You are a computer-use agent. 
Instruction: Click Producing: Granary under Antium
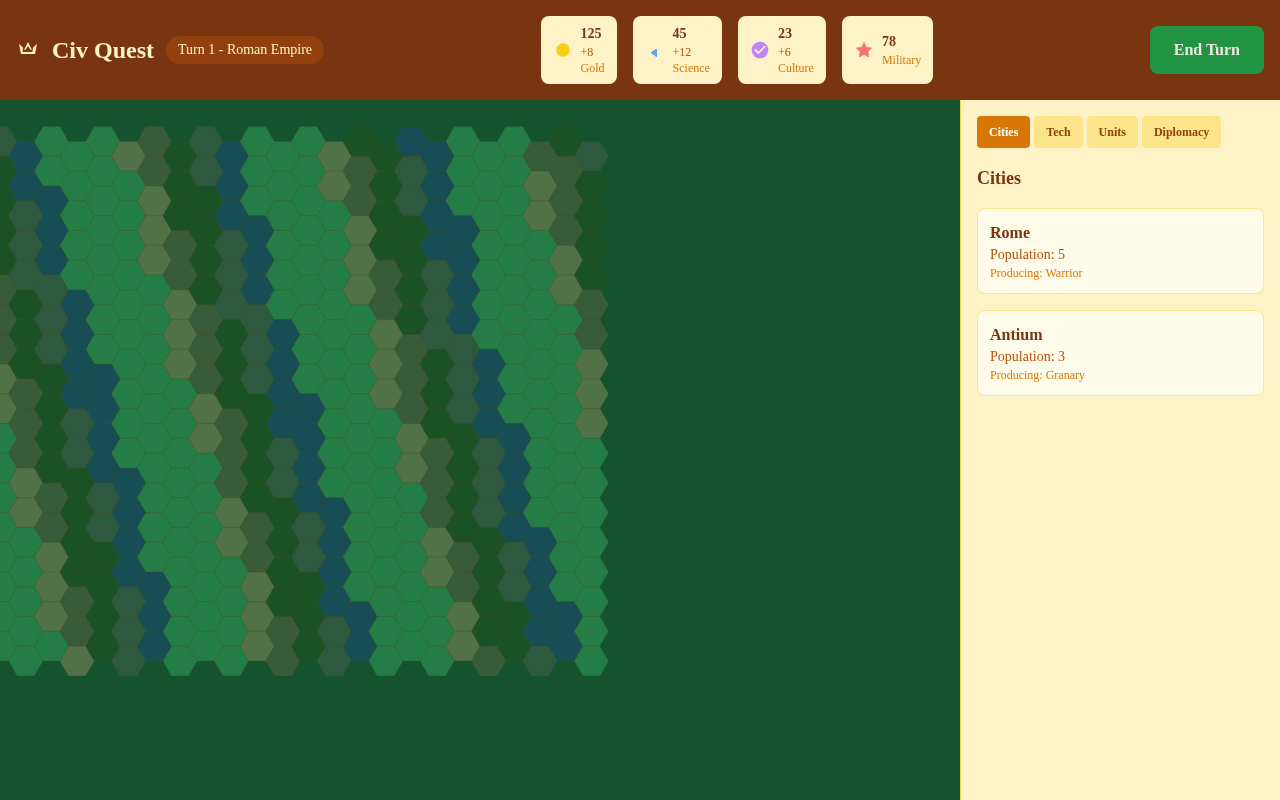(1037, 375)
